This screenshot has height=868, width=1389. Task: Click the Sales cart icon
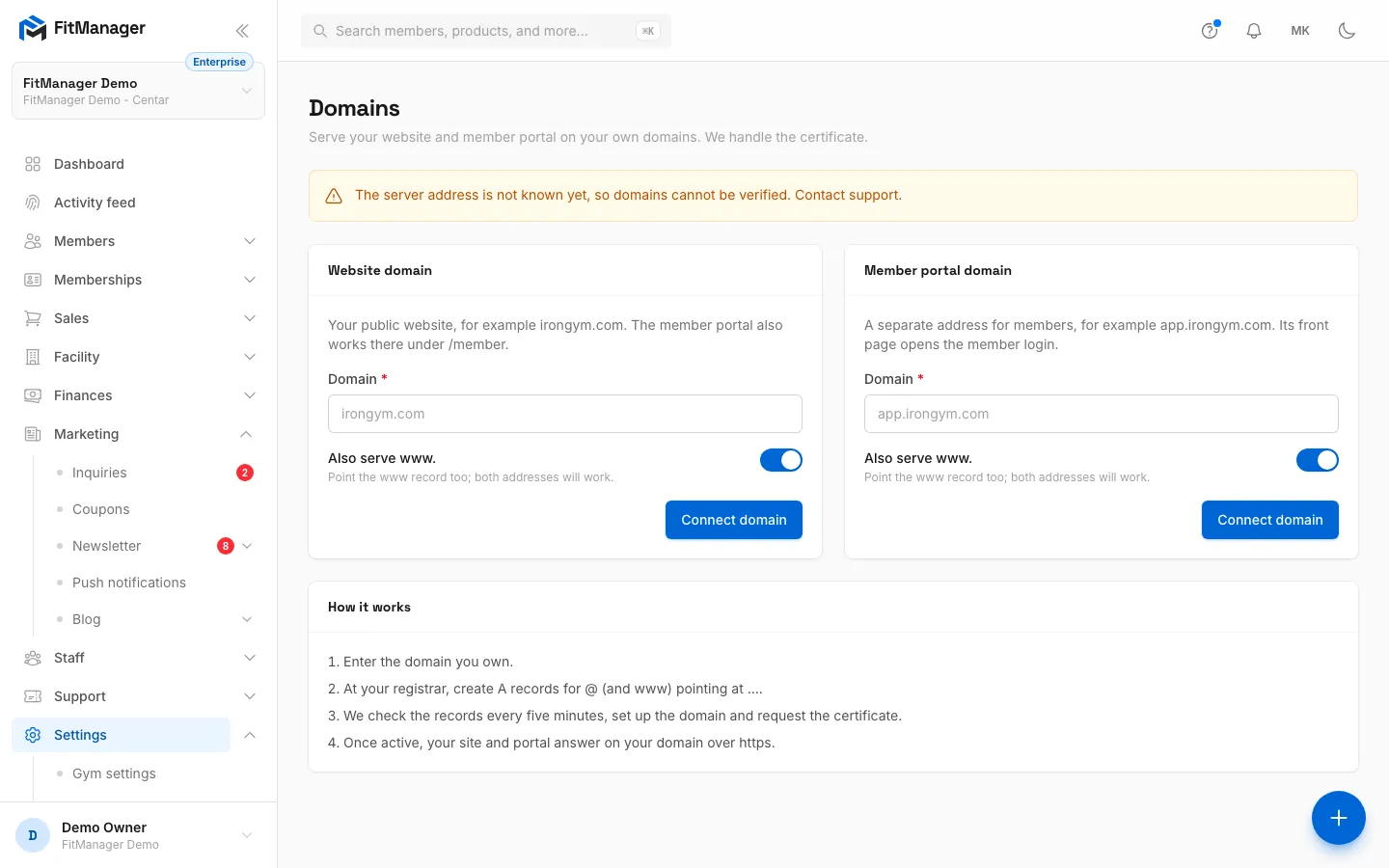click(33, 318)
